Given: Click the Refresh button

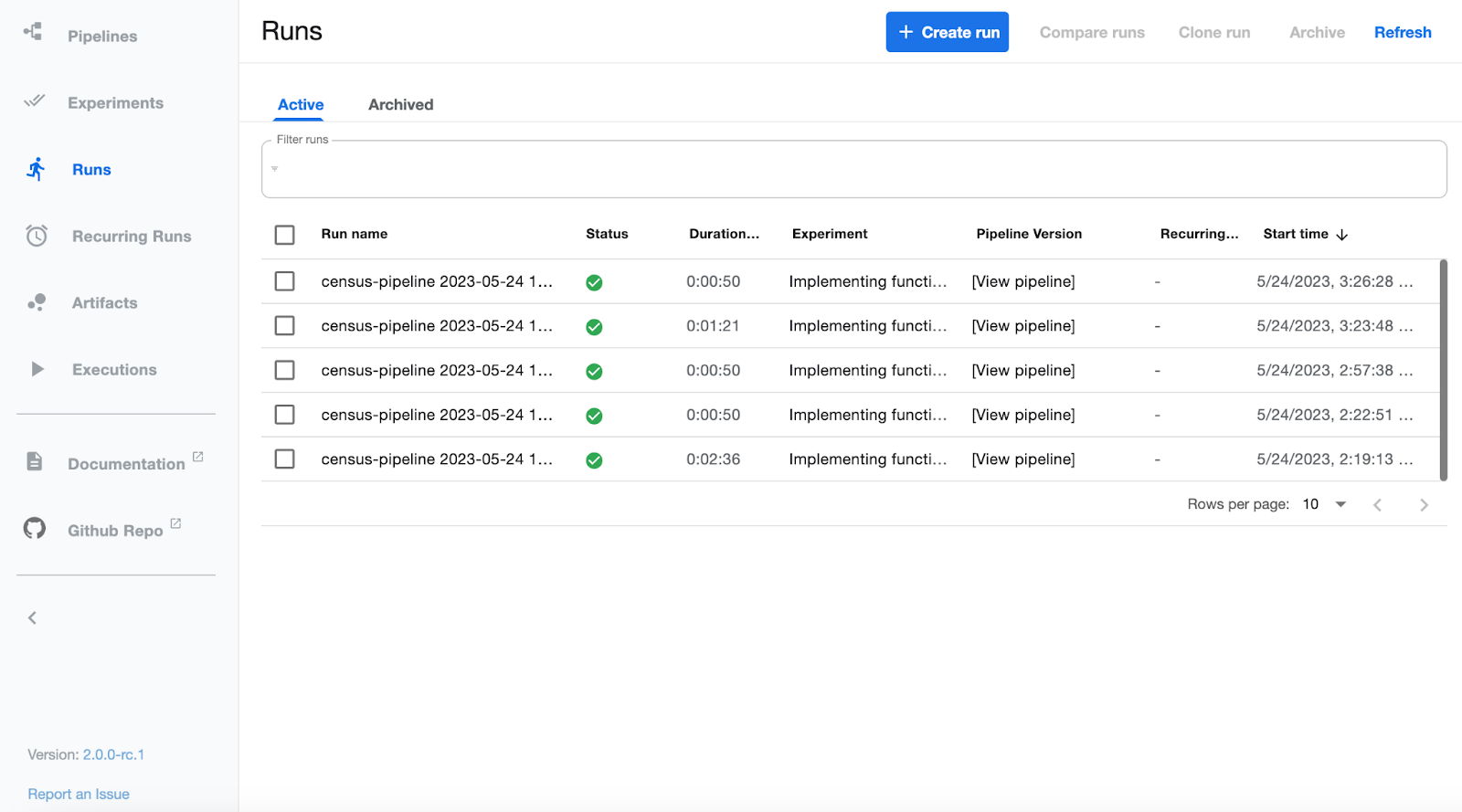Looking at the screenshot, I should pyautogui.click(x=1403, y=32).
